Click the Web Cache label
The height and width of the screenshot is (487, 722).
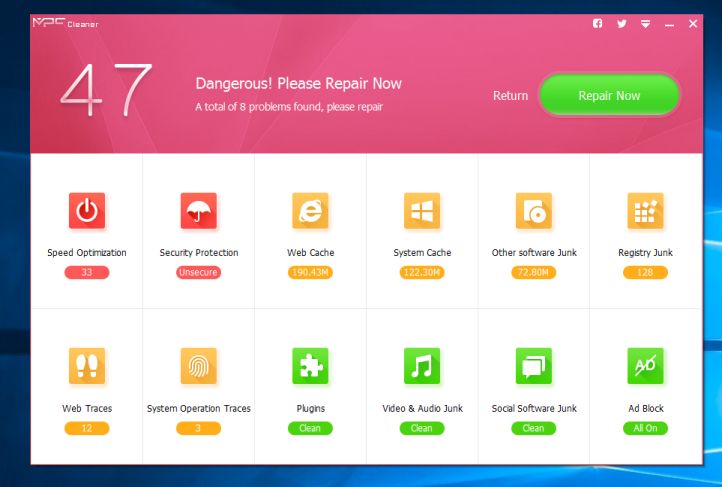click(311, 253)
